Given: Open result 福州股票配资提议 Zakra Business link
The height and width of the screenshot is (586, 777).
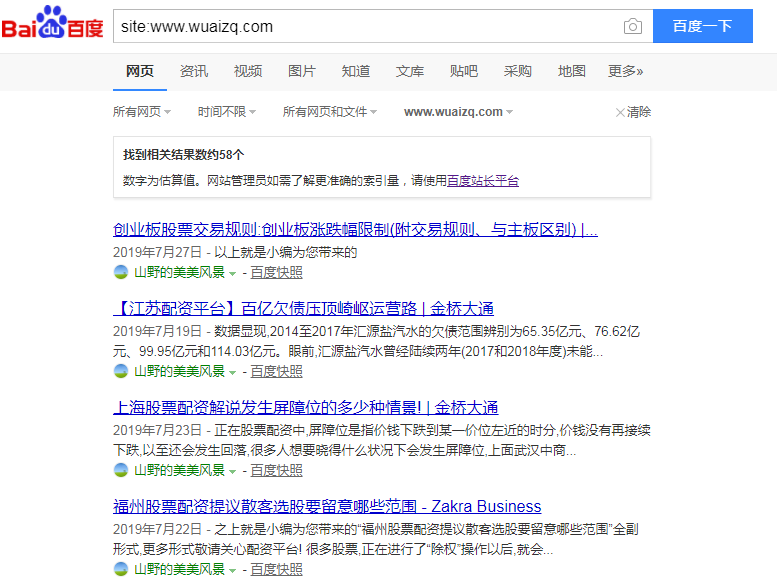Looking at the screenshot, I should click(x=327, y=506).
